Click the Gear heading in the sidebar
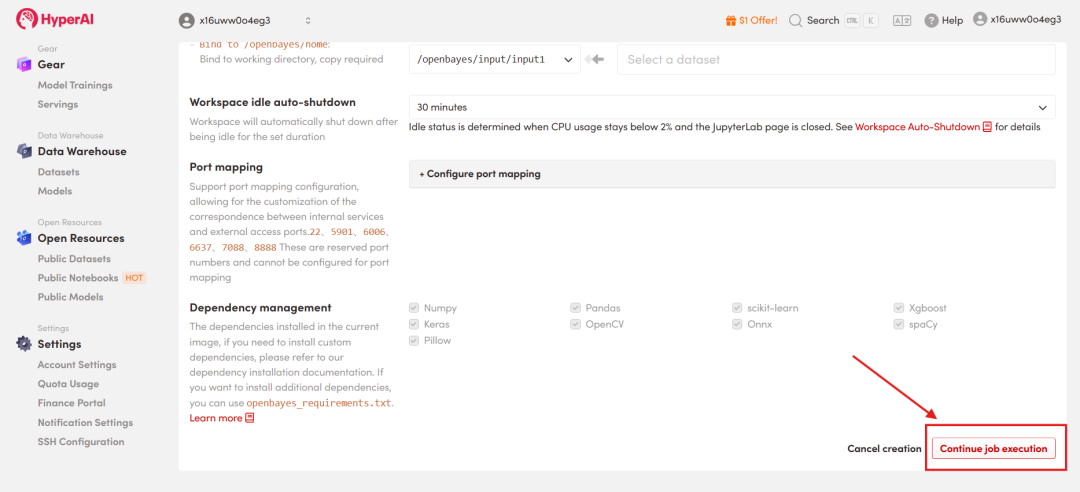The width and height of the screenshot is (1080, 492). coord(51,65)
